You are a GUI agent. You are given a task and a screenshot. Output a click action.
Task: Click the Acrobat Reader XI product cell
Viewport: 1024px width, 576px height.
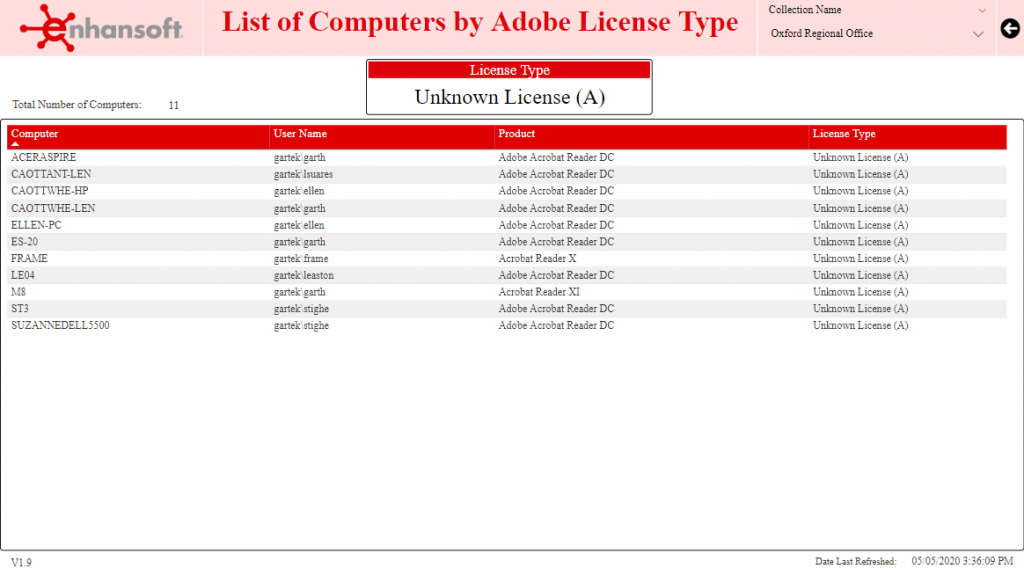[x=539, y=292]
